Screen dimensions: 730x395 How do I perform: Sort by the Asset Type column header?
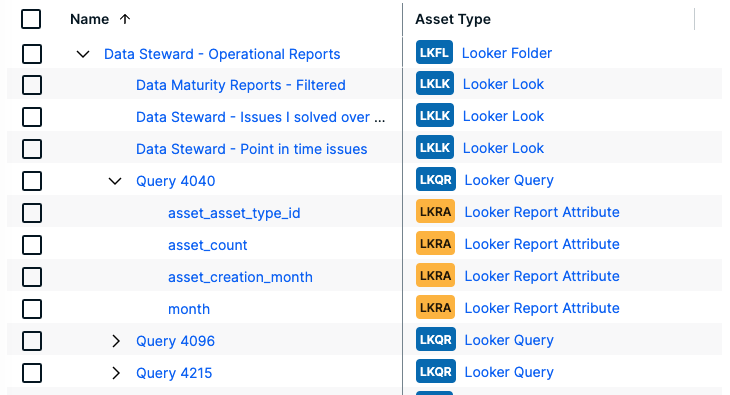click(453, 19)
